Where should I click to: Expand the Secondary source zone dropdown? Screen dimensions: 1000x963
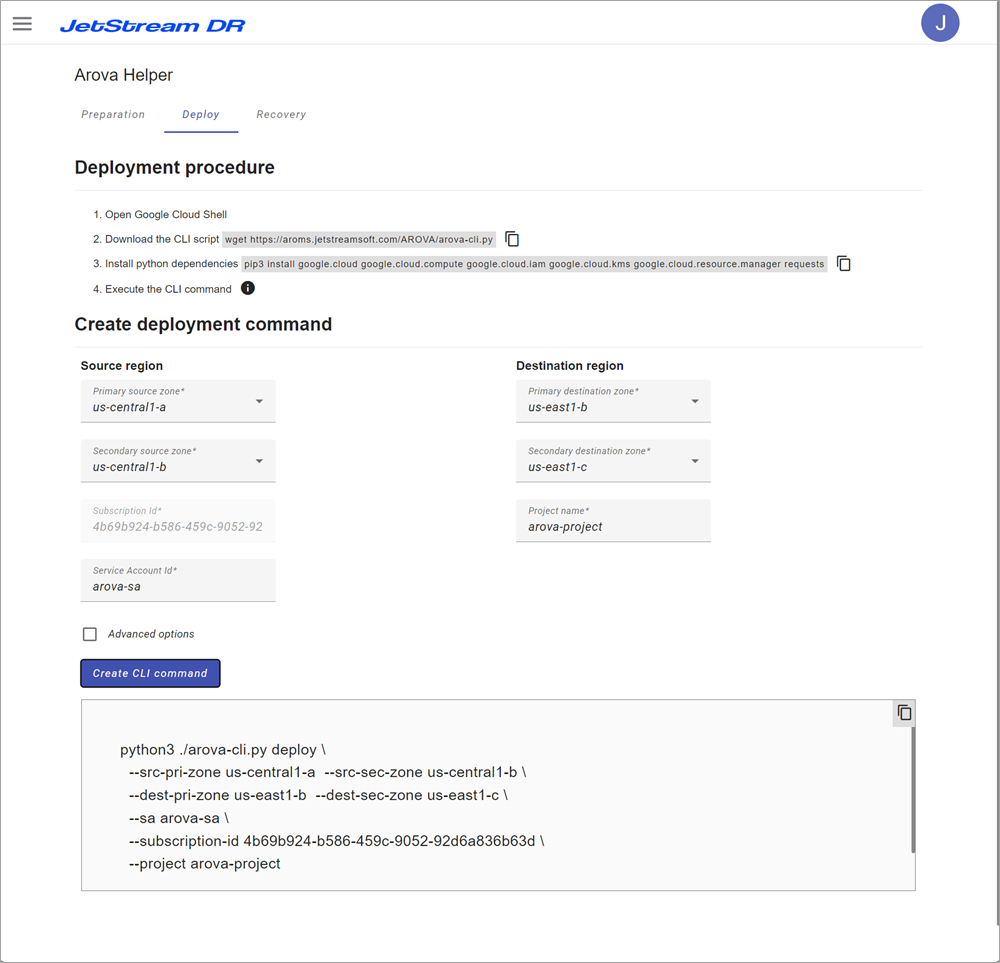259,461
